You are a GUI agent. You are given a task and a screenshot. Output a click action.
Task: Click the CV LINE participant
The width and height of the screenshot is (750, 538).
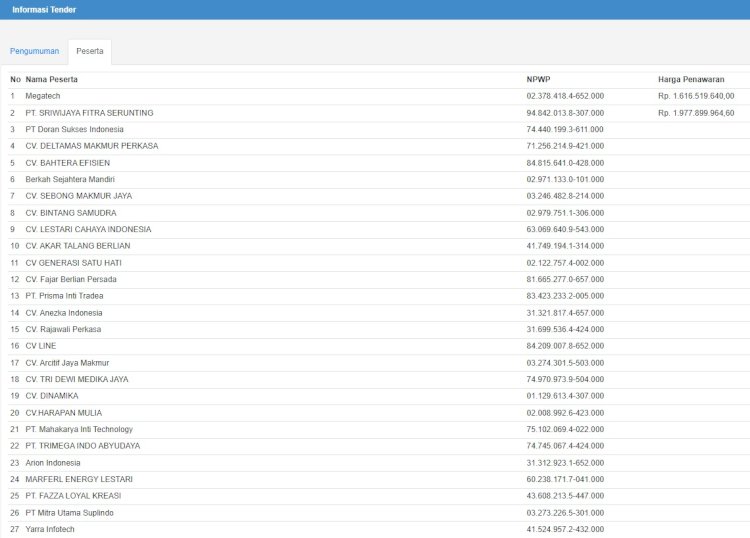coord(41,346)
